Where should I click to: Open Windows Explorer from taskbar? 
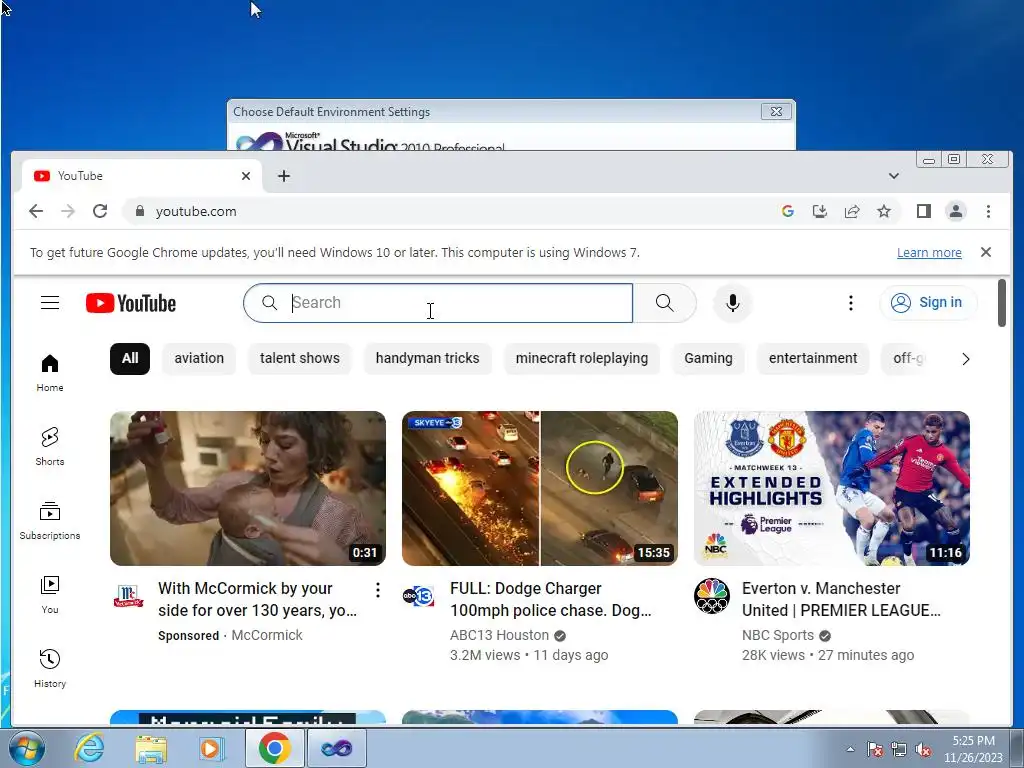(x=151, y=748)
